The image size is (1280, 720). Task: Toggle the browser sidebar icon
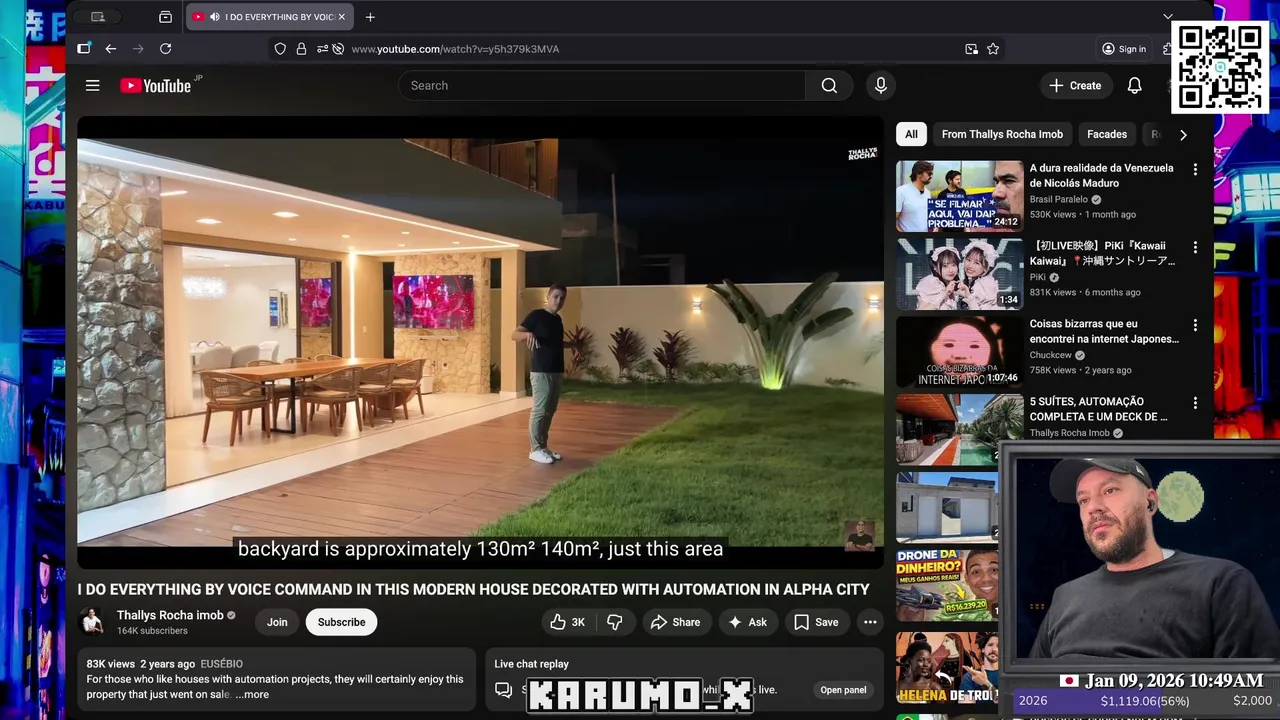point(84,49)
